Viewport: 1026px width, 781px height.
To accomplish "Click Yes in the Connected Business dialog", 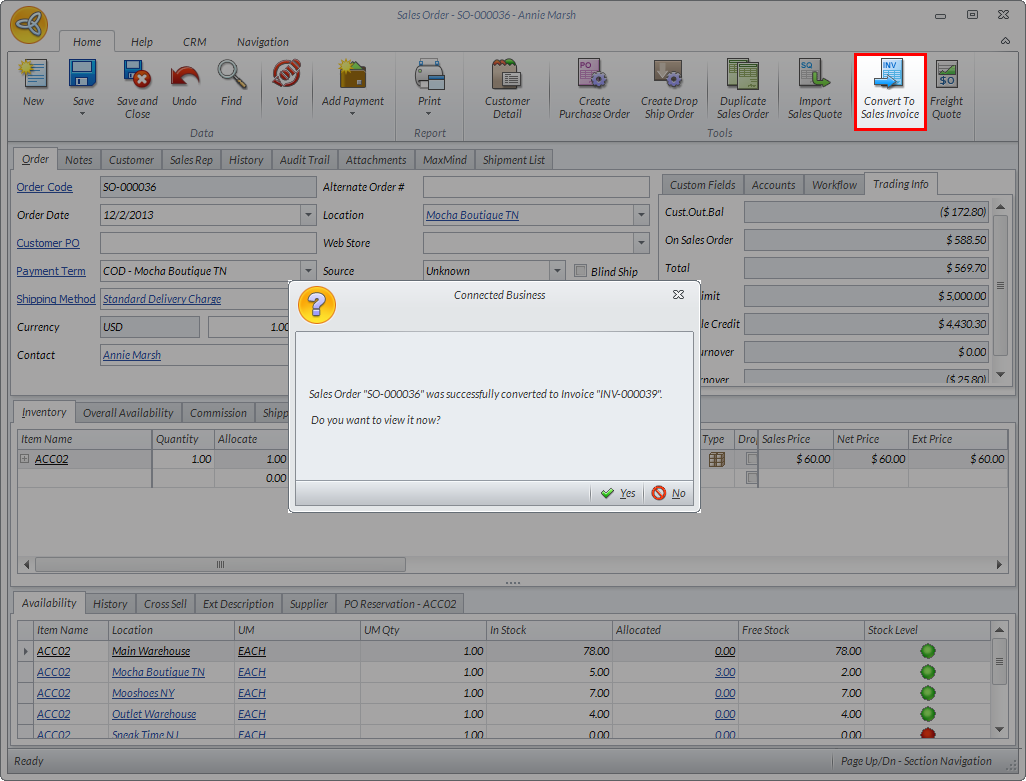I will point(618,493).
